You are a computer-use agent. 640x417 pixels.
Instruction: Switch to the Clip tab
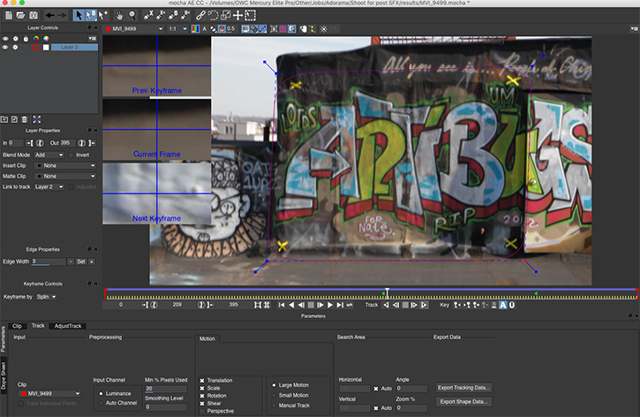pyautogui.click(x=17, y=326)
